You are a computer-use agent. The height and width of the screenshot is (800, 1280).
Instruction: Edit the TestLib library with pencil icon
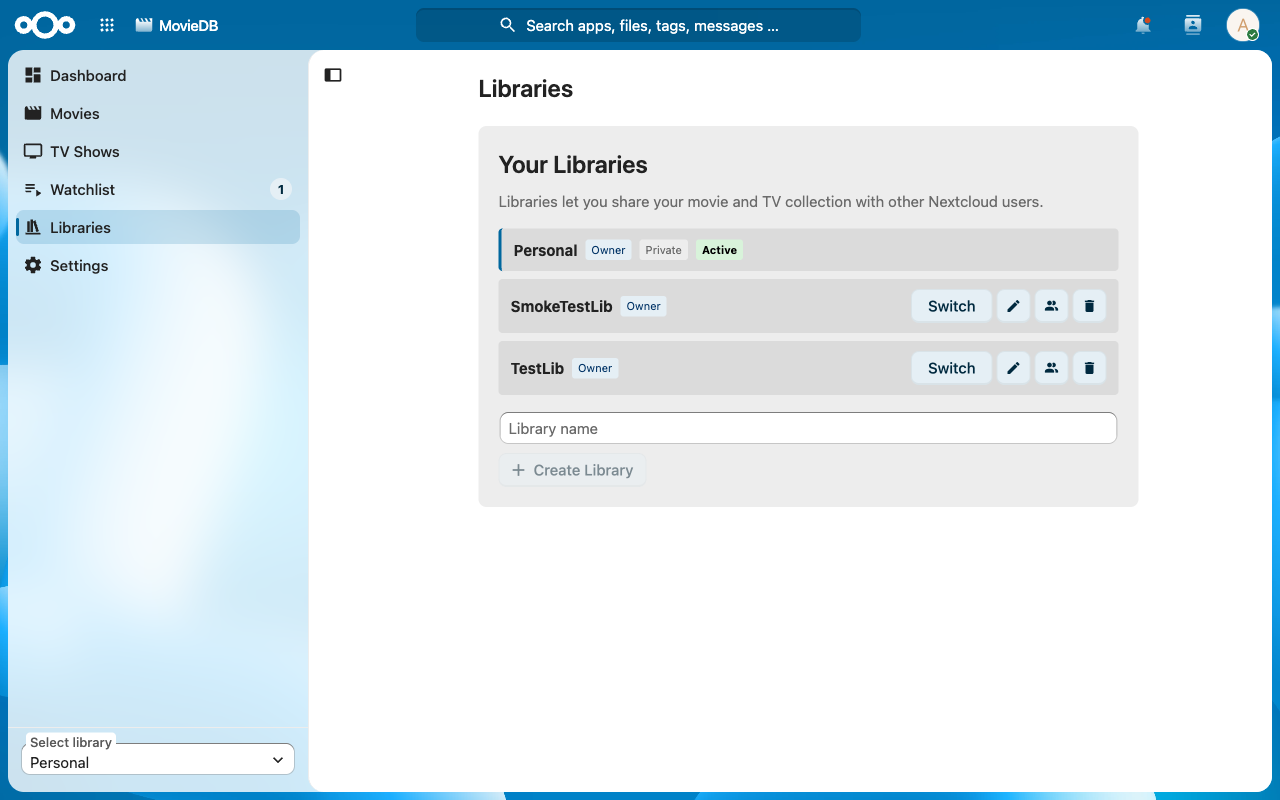(1013, 368)
